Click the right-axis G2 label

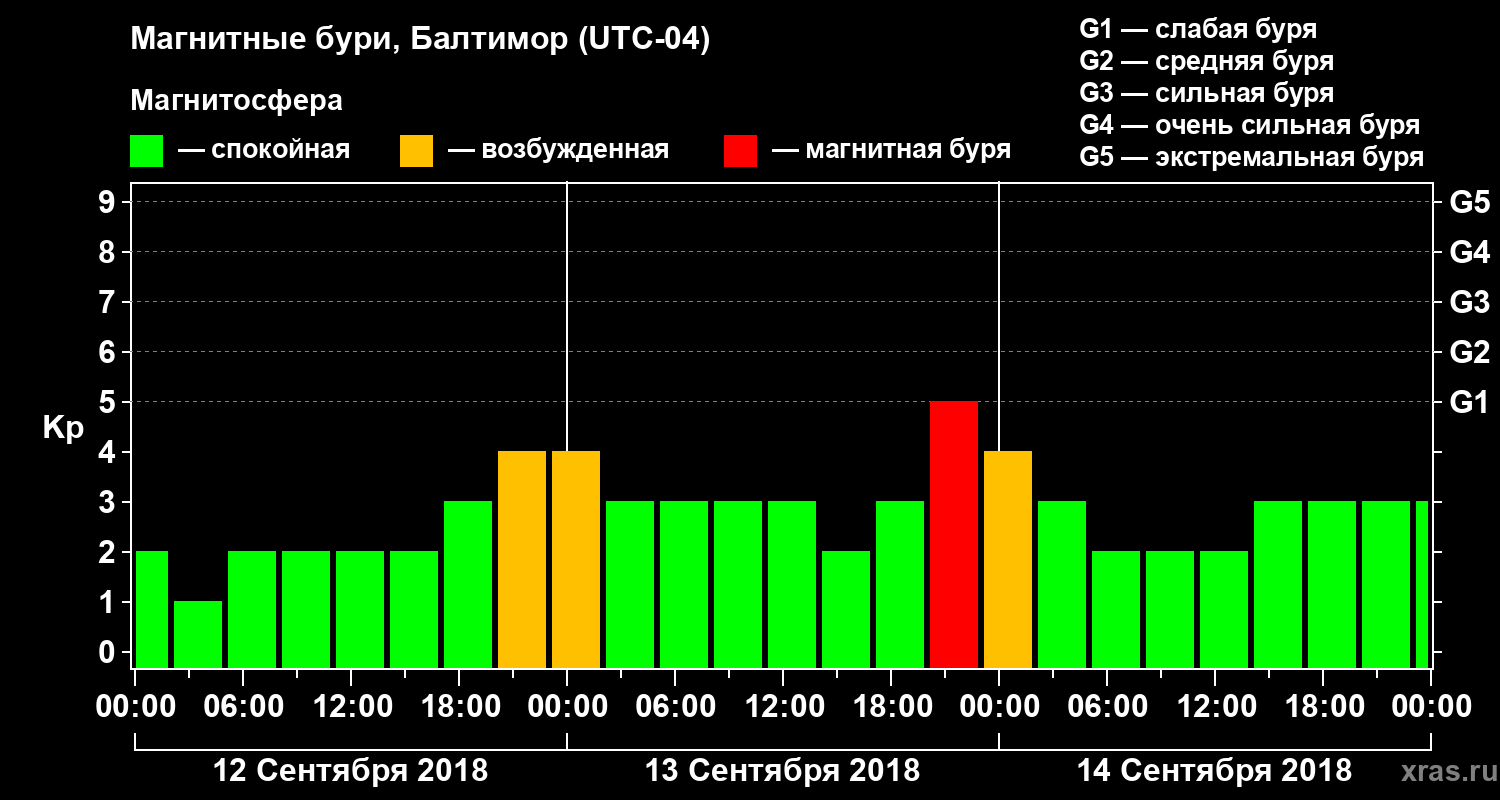tap(1469, 352)
